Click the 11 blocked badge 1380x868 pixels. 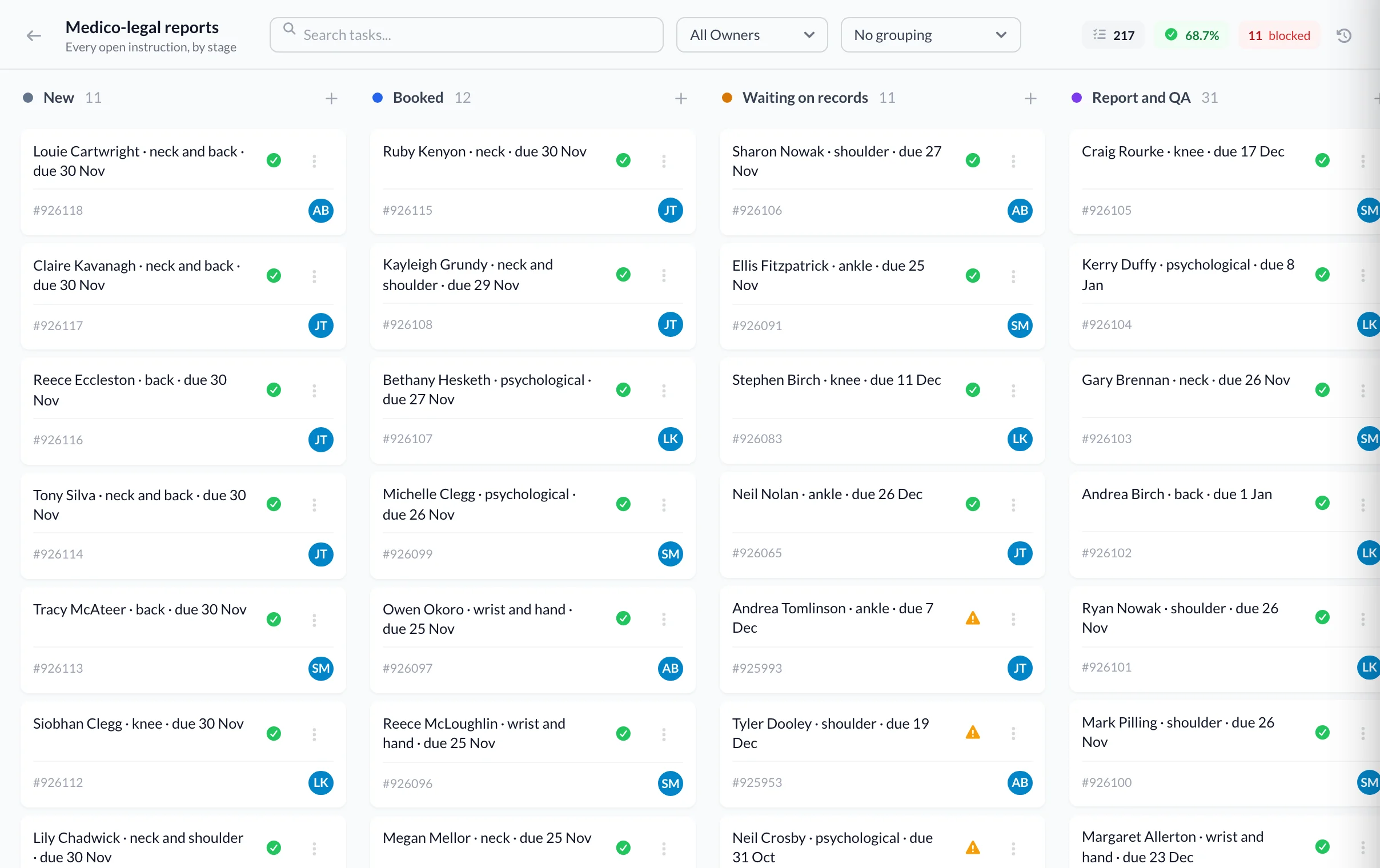click(x=1279, y=35)
